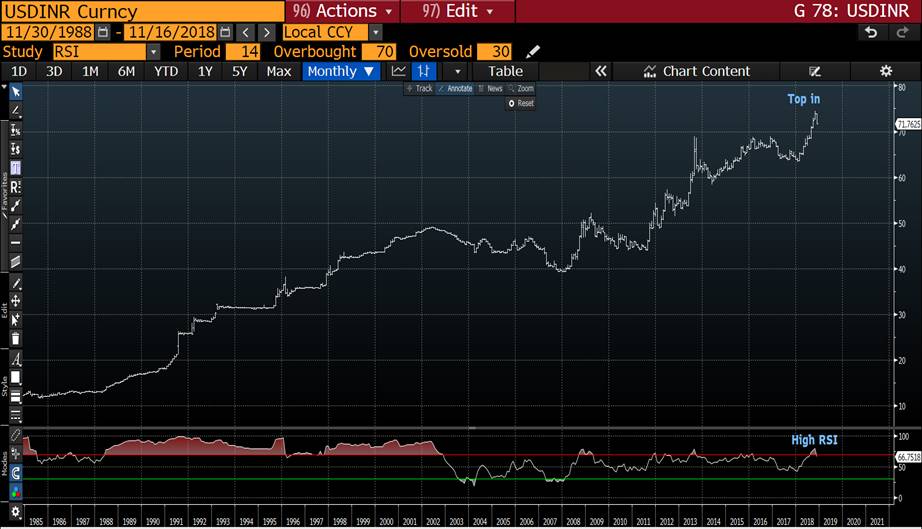Toggle the crosshair plus mode icon
The height and width of the screenshot is (529, 922).
(16, 453)
